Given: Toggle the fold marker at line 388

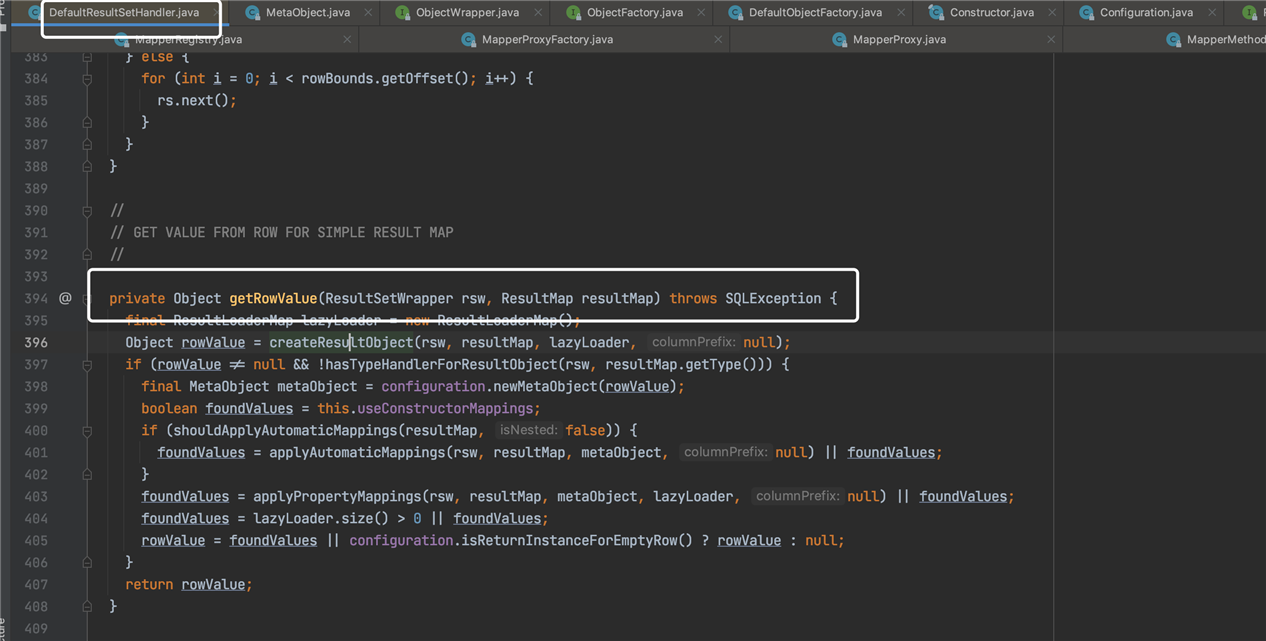Looking at the screenshot, I should 87,166.
